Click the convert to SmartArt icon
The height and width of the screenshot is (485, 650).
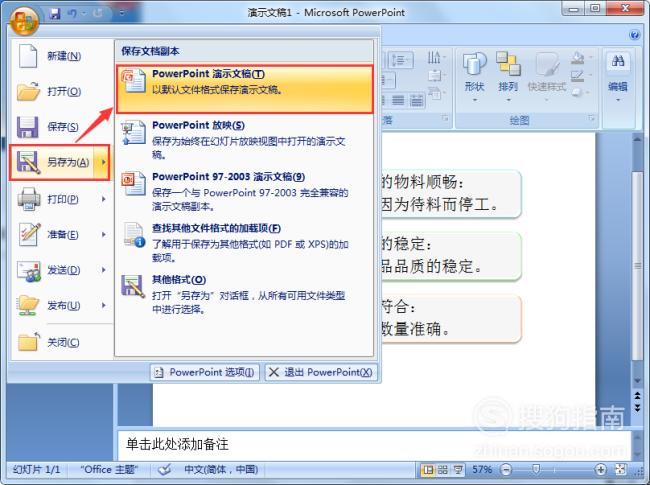[x=435, y=93]
